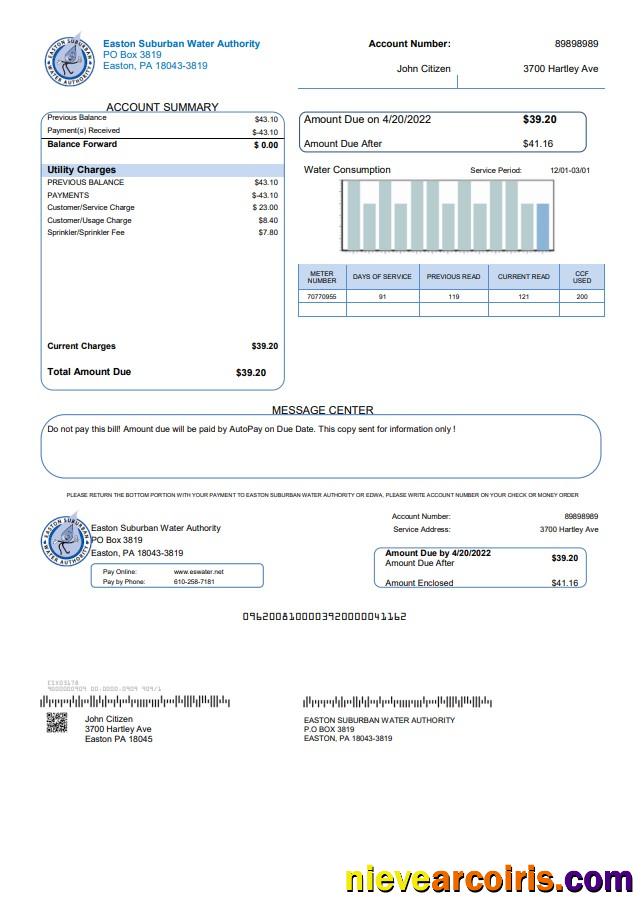Image resolution: width=644 pixels, height=913 pixels.
Task: Click the METER NUMBER column header
Action: pos(322,277)
